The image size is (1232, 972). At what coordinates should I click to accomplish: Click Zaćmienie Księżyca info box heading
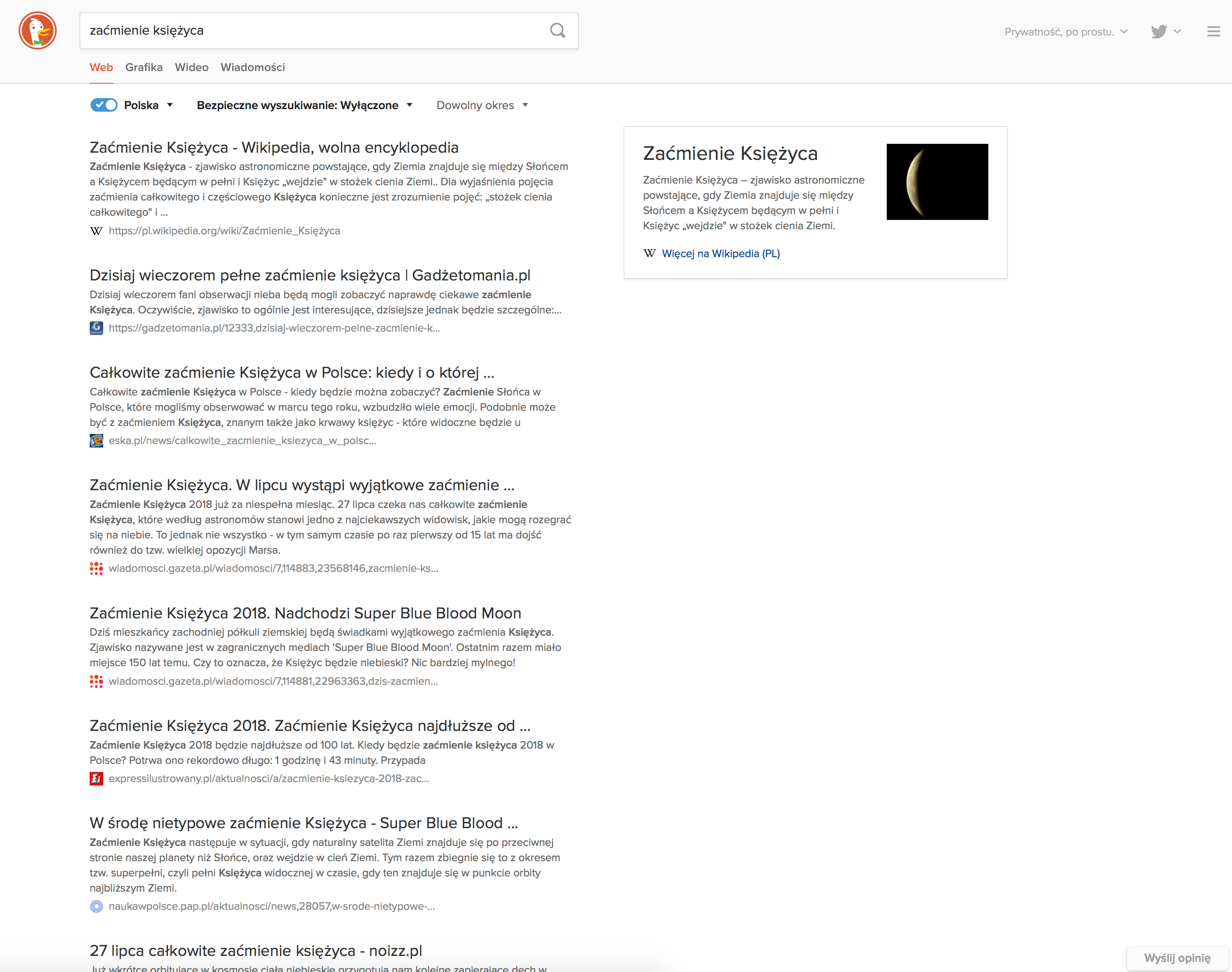point(730,153)
